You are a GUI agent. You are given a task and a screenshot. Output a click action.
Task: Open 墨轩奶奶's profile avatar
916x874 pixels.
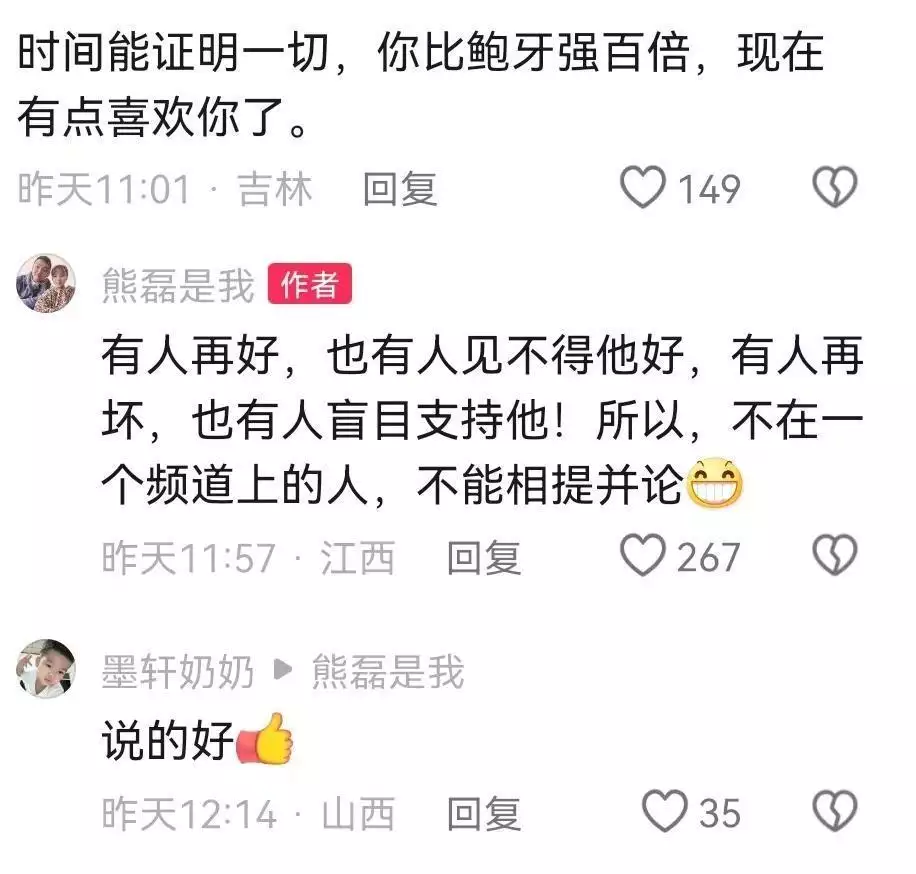46,668
